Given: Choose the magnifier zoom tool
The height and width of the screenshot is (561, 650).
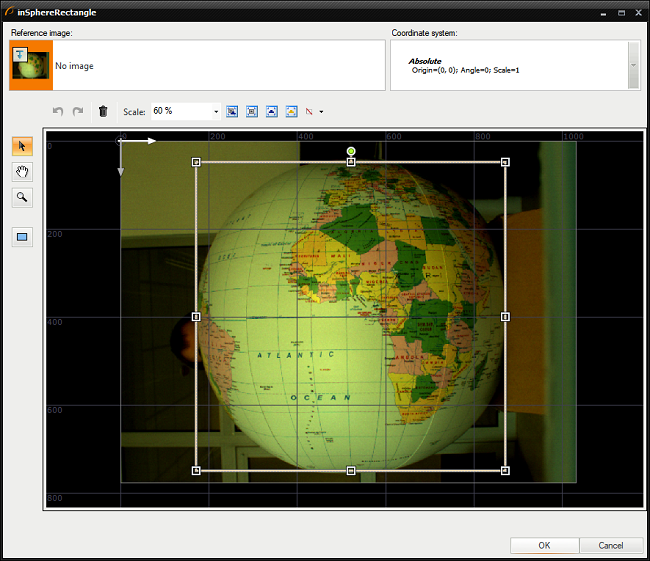Looking at the screenshot, I should (22, 197).
